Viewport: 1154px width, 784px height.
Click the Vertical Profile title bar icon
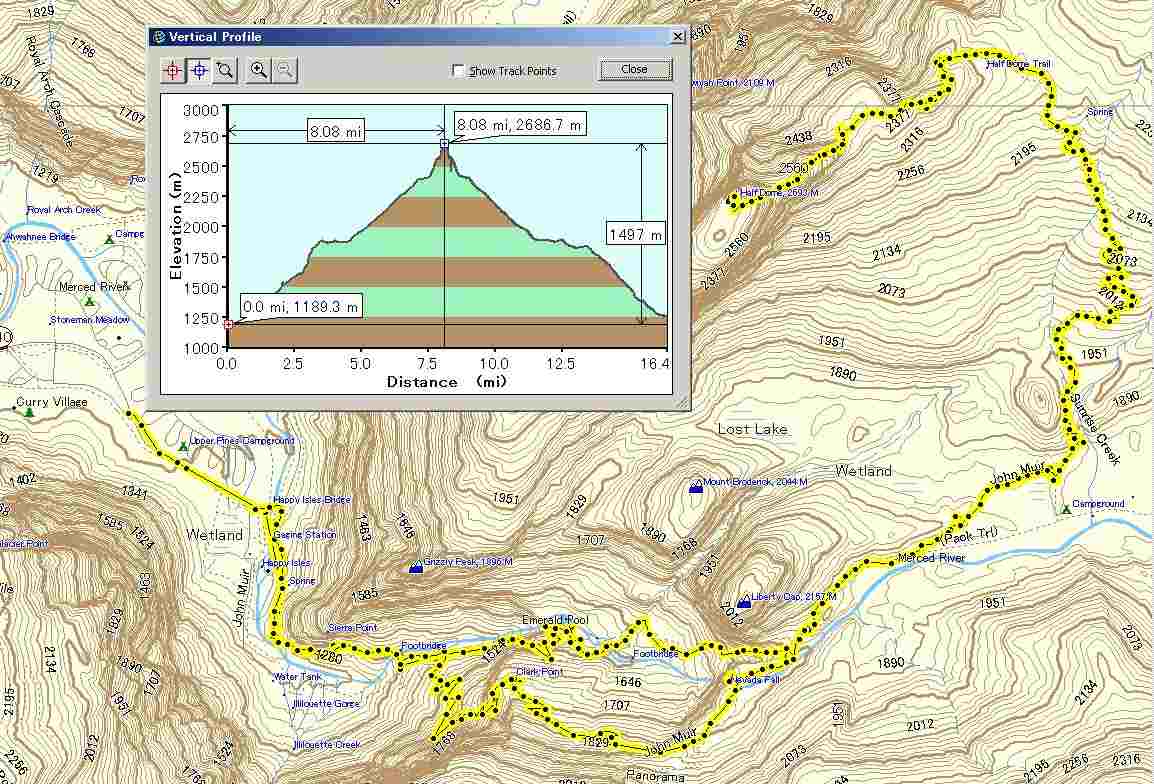(158, 37)
